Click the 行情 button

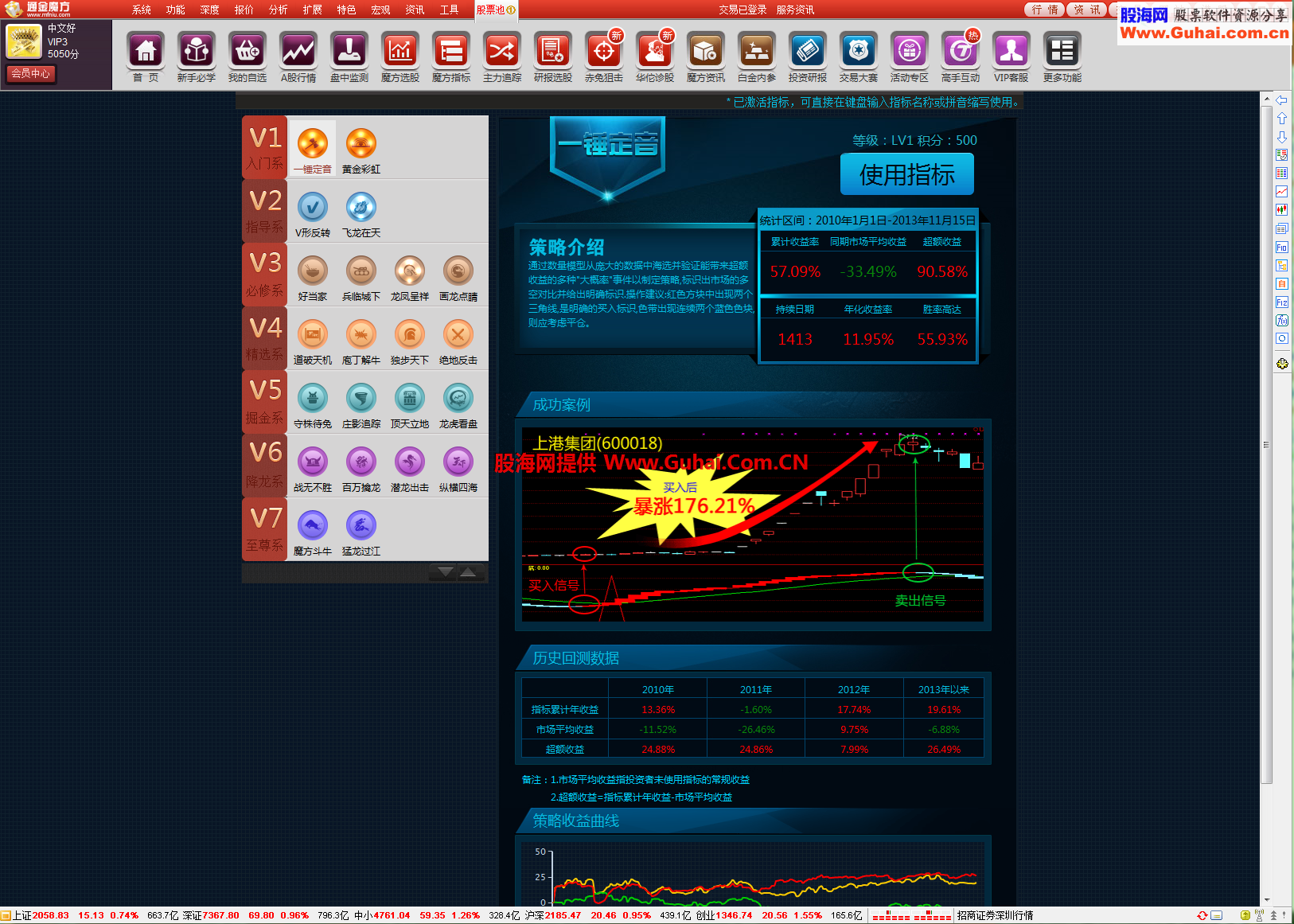(x=1044, y=10)
